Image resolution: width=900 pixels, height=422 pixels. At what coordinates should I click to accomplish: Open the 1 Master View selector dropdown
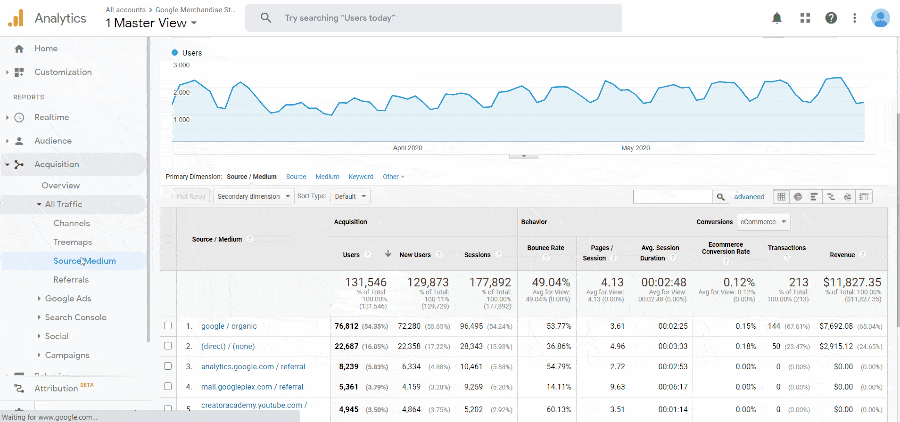(152, 23)
